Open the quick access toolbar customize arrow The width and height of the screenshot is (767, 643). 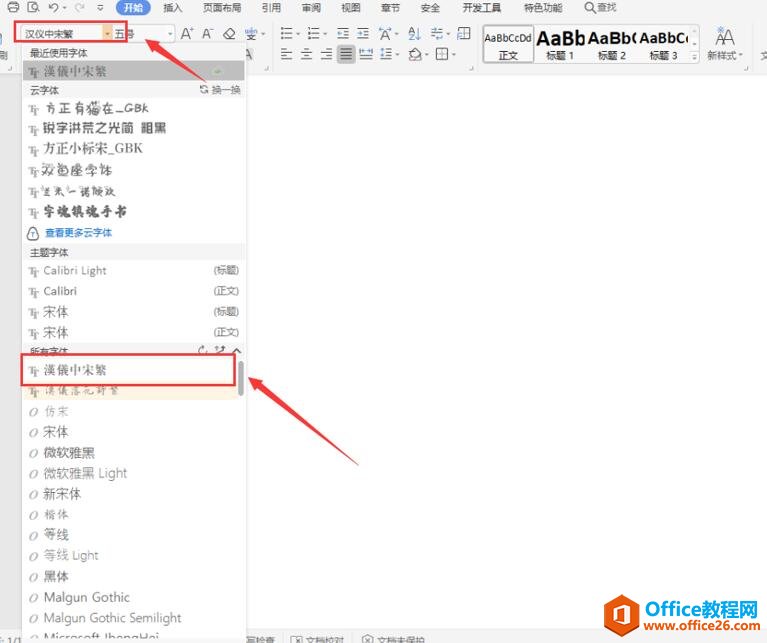click(100, 8)
